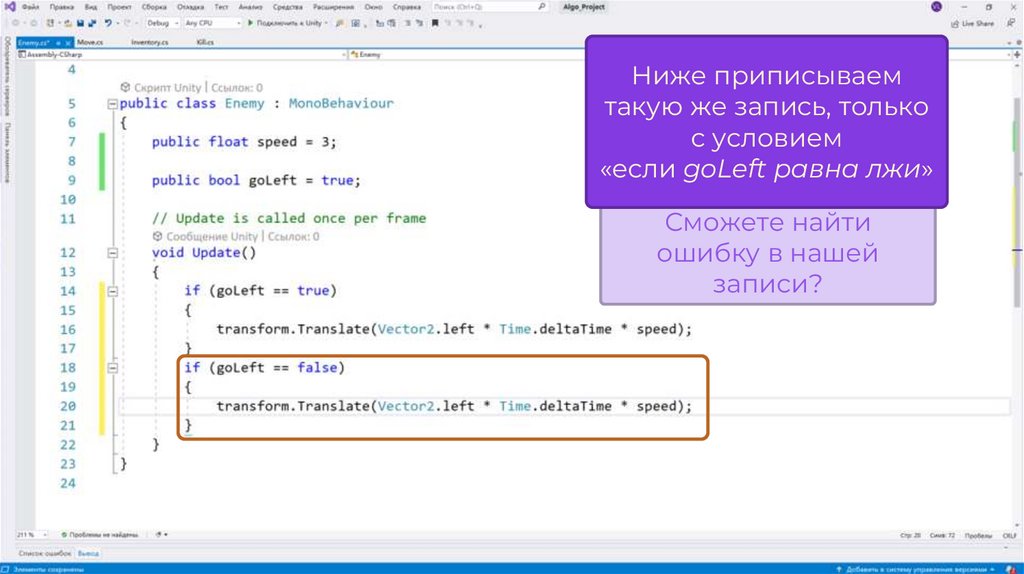Click the Visual Studio logo icon

click(8, 7)
